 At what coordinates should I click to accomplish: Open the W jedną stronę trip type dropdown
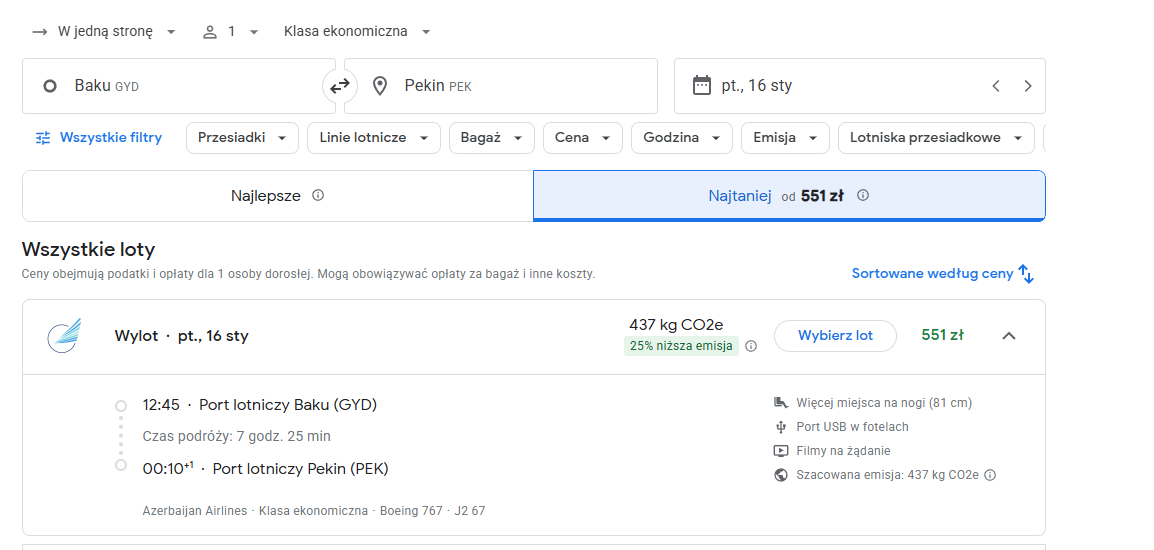coord(105,32)
